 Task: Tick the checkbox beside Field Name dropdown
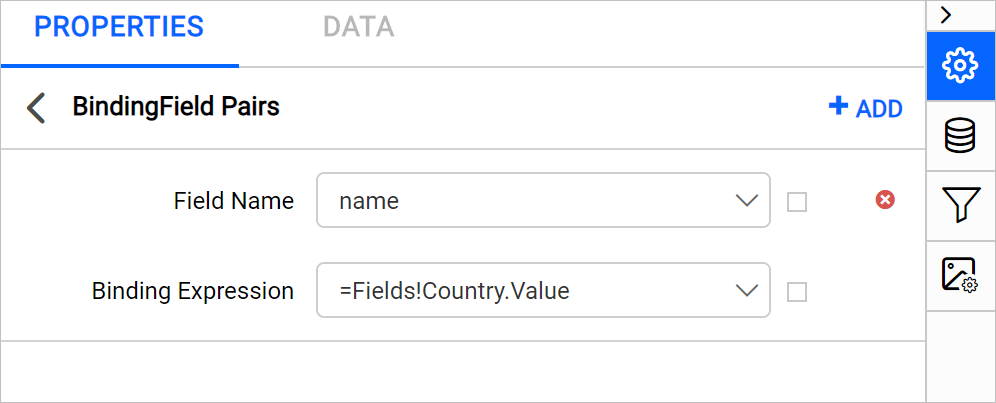(797, 202)
